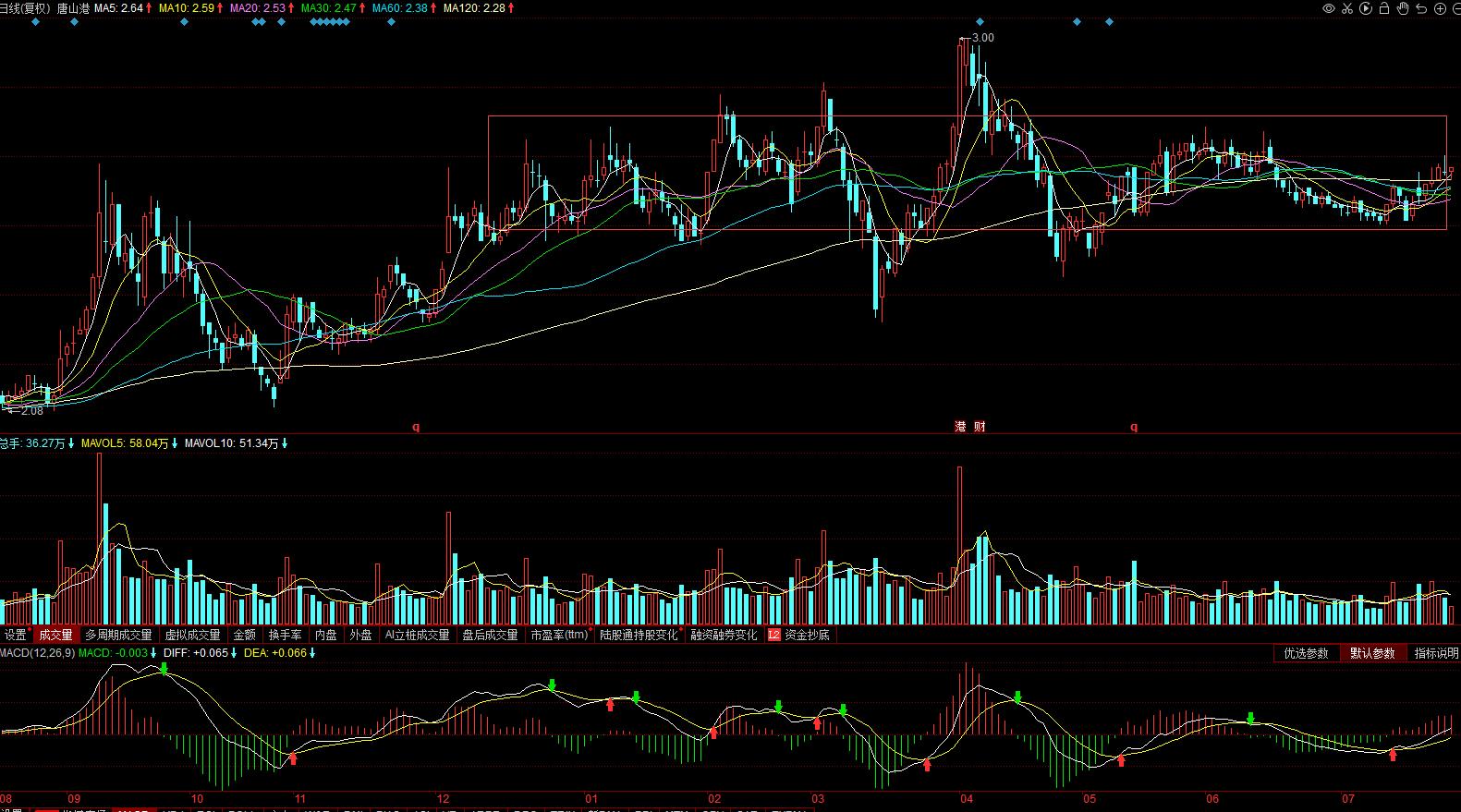Open 指标说明 indicator description

pyautogui.click(x=1436, y=653)
